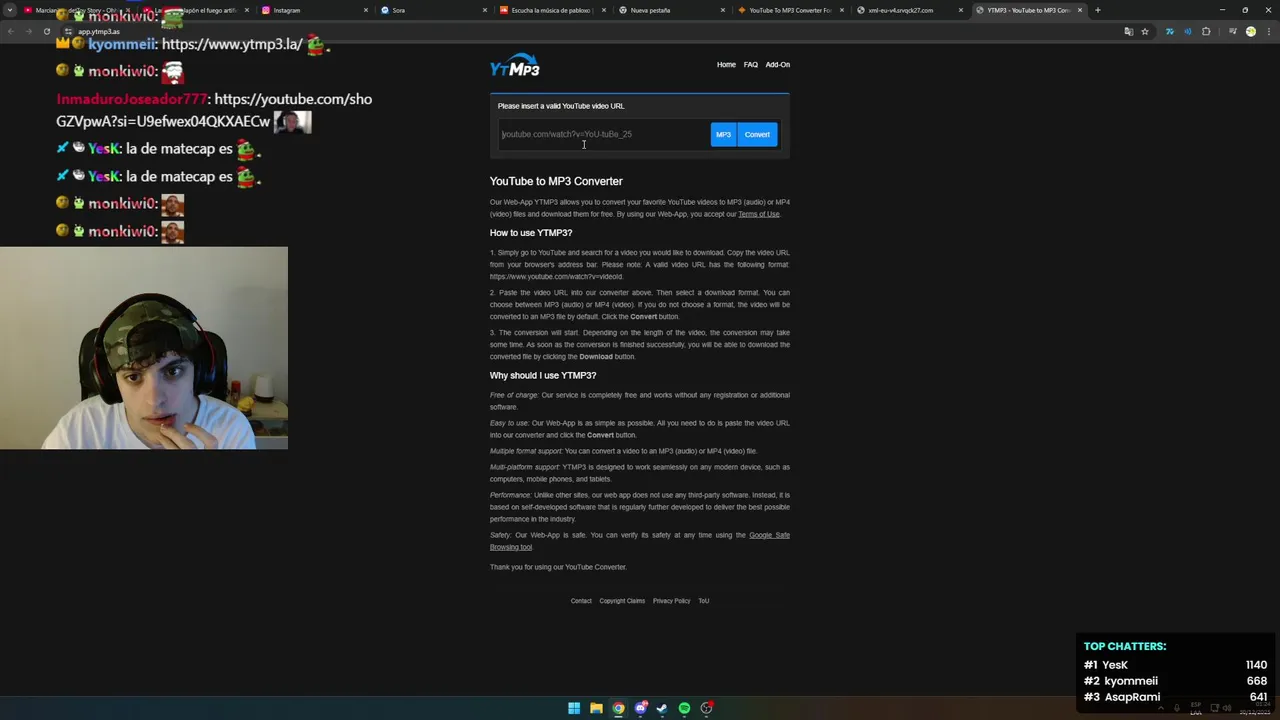
Task: Click the Convert button
Action: 757,134
